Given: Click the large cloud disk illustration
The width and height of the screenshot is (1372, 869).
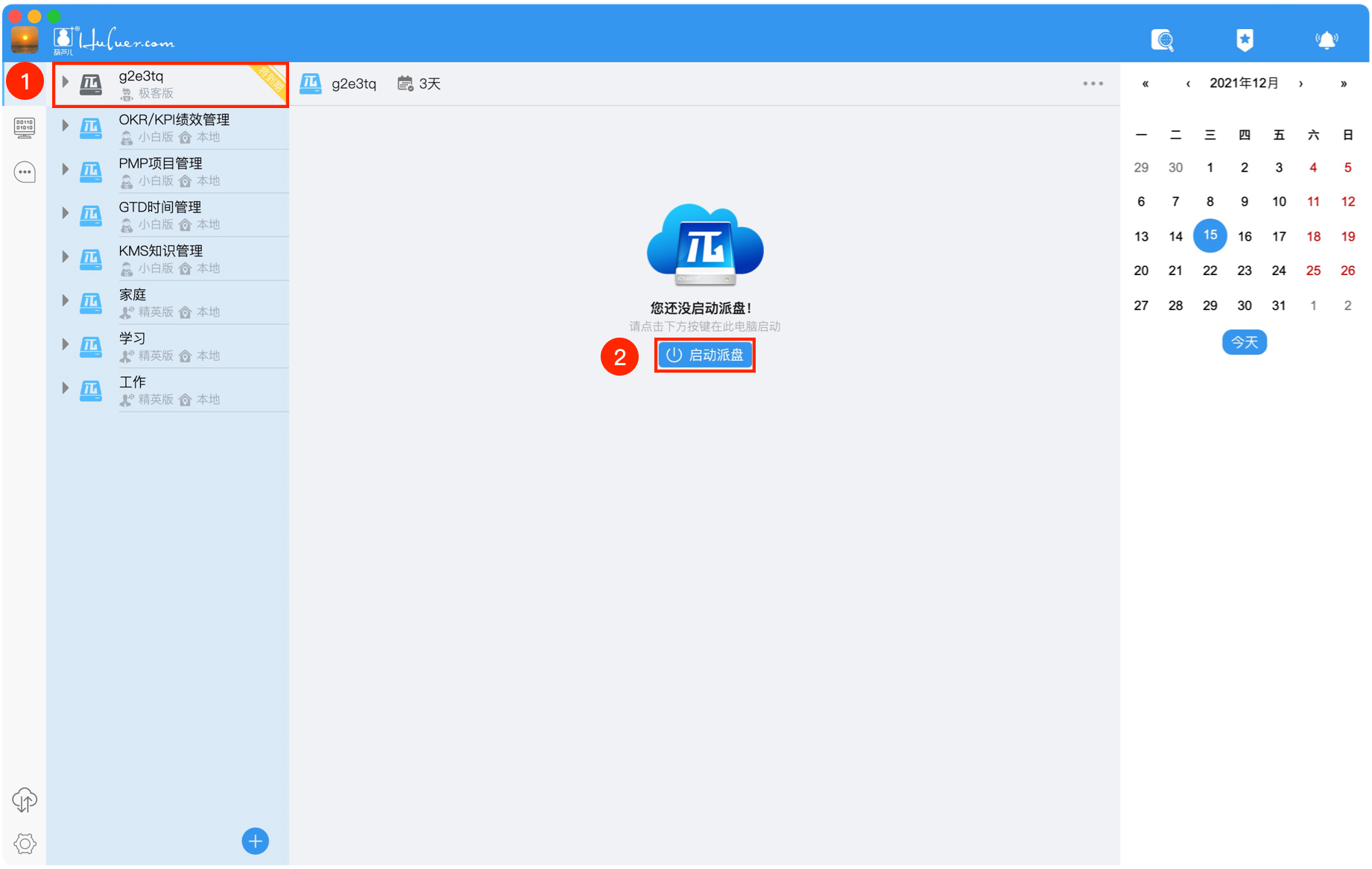Looking at the screenshot, I should (x=705, y=245).
